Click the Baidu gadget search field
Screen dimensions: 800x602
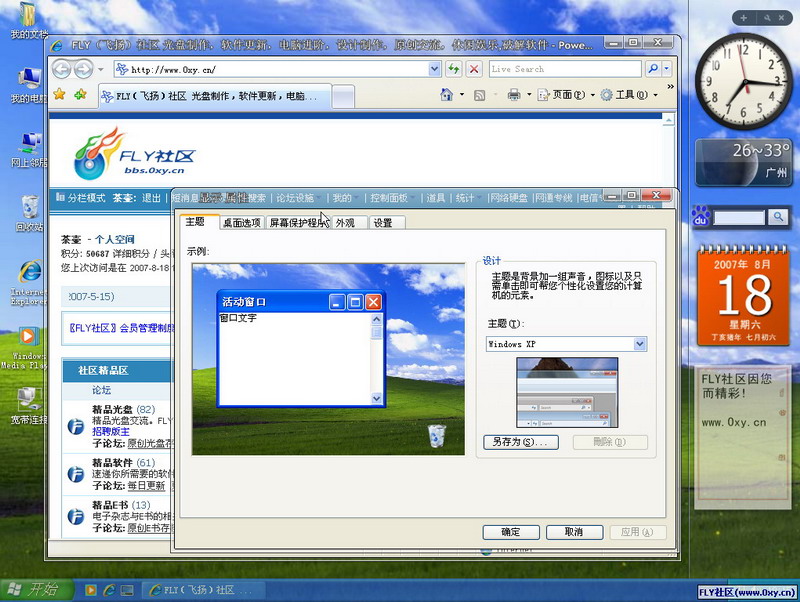(x=739, y=218)
